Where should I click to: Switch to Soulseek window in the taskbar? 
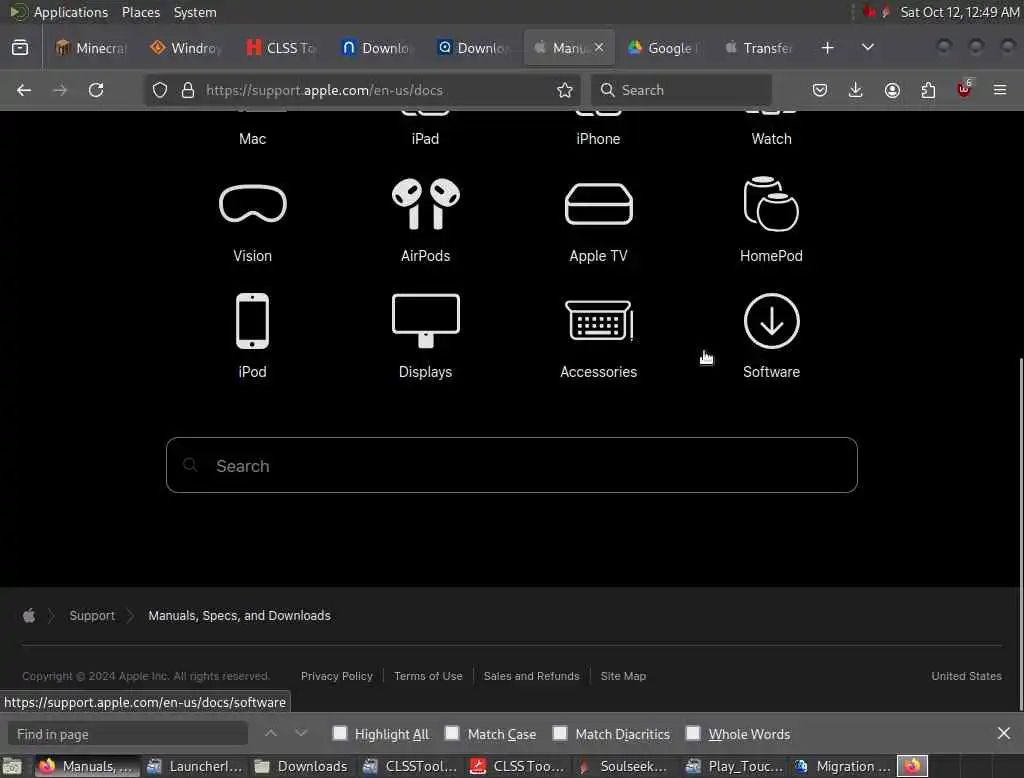(623, 766)
